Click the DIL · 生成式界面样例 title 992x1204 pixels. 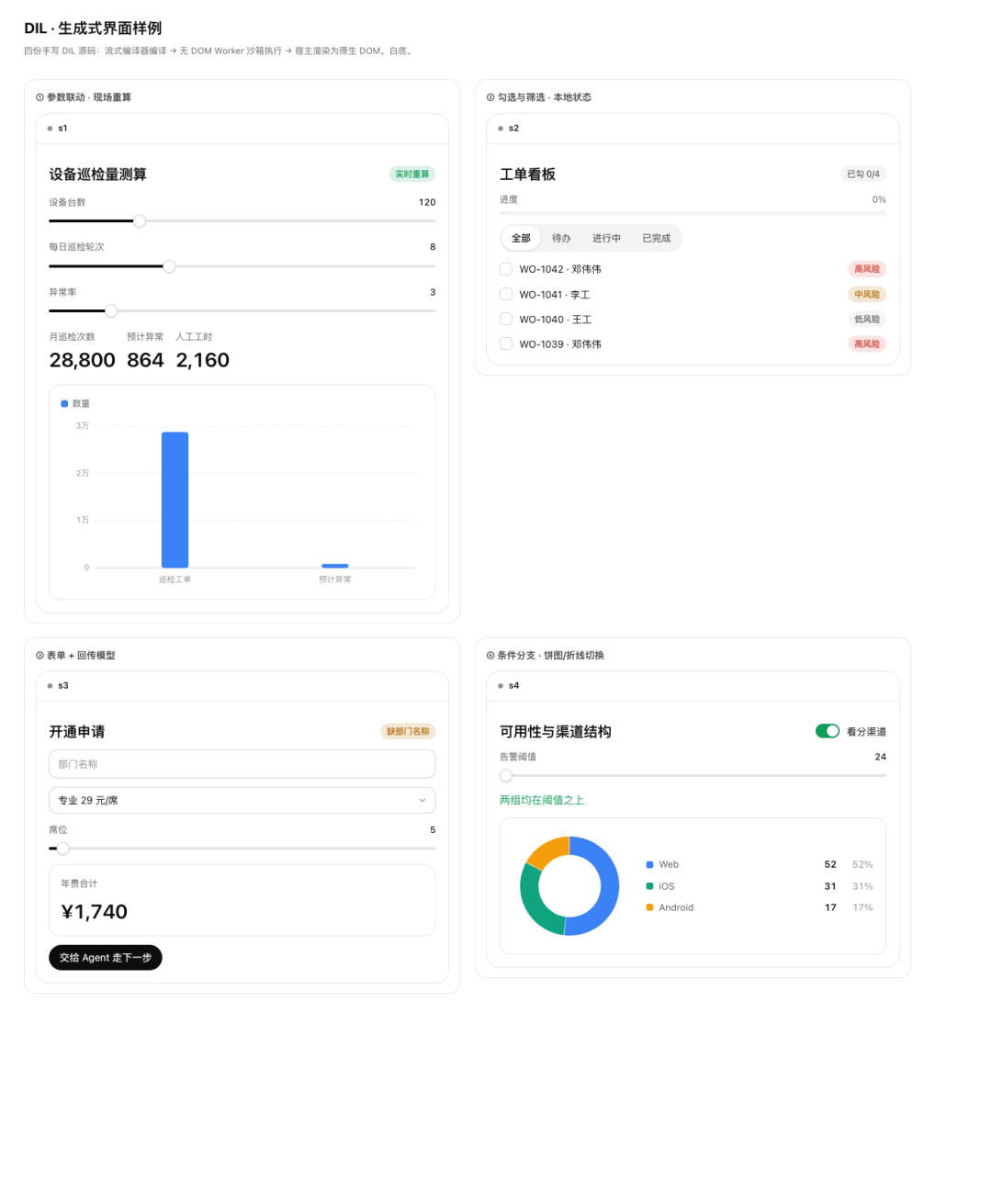coord(93,28)
